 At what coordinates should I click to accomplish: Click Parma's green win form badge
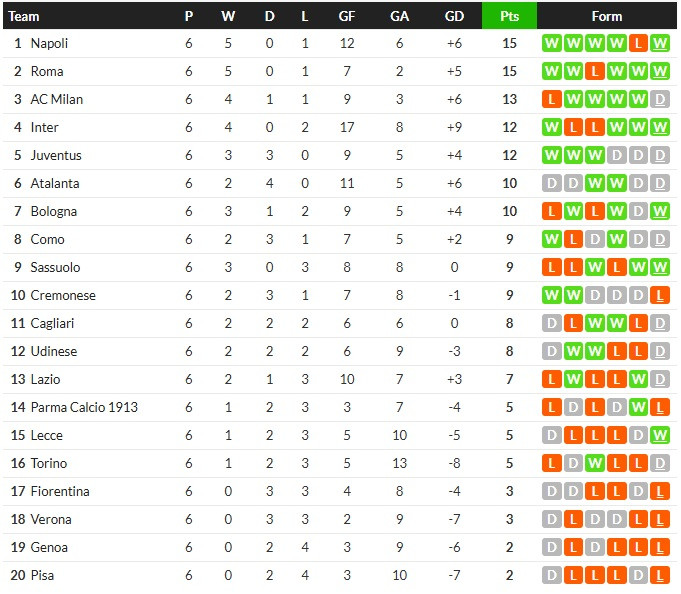[638, 408]
